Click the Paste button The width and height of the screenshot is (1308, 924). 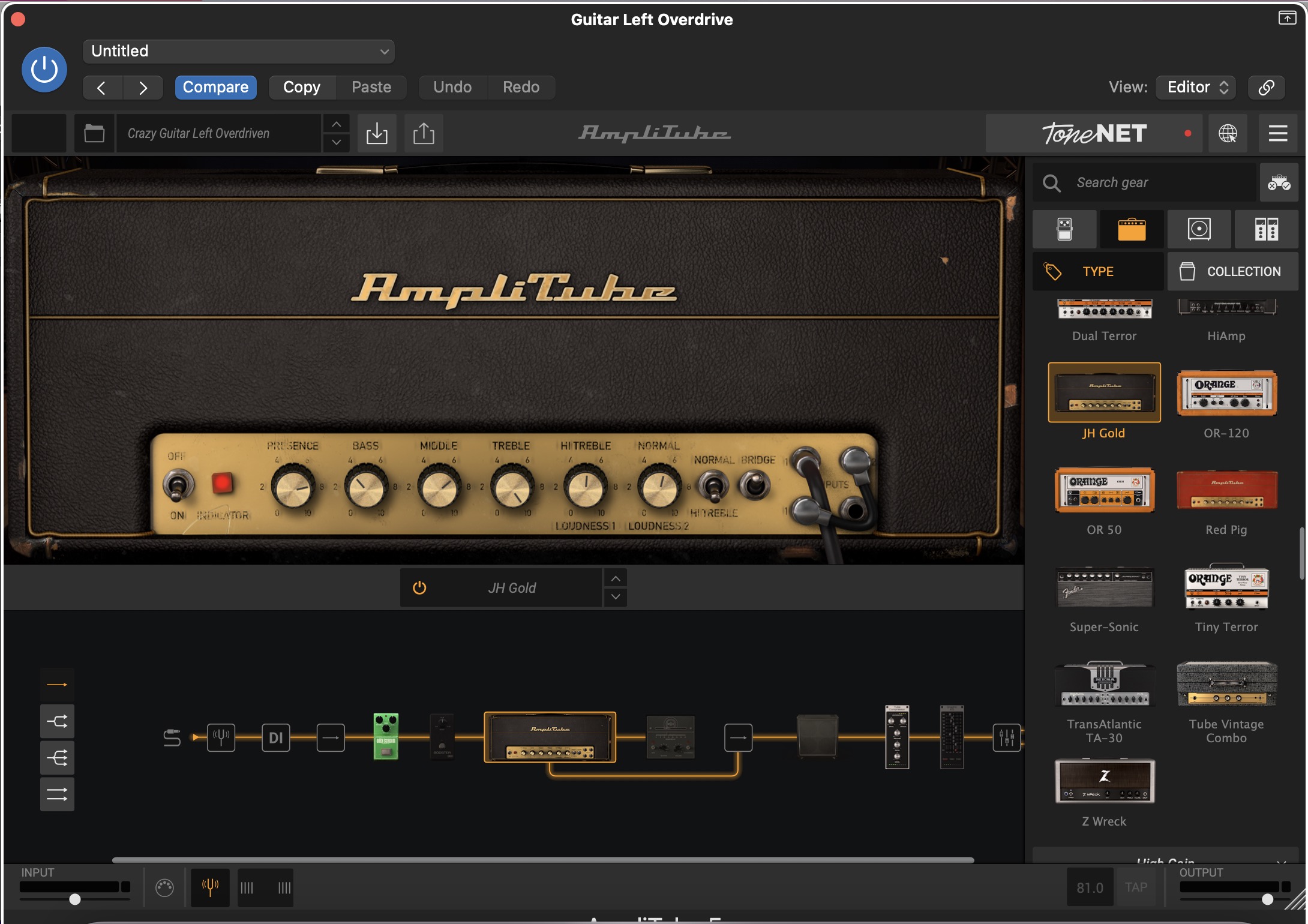371,88
